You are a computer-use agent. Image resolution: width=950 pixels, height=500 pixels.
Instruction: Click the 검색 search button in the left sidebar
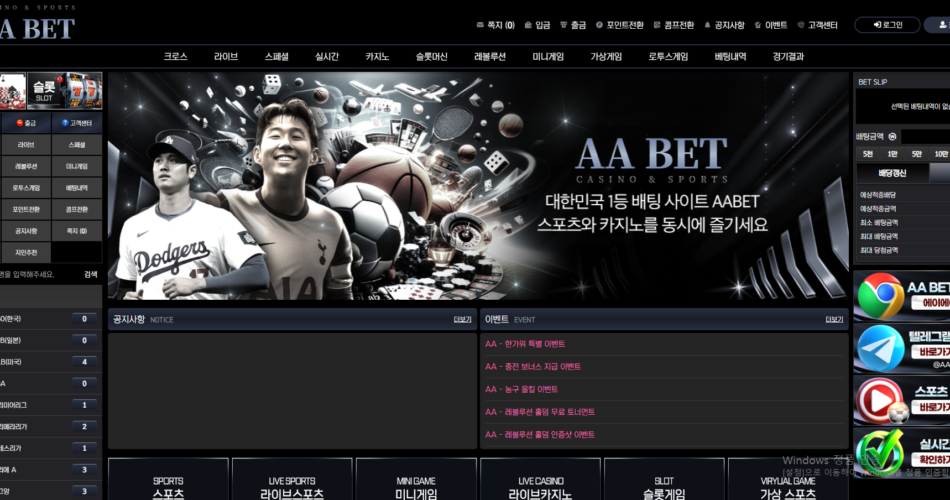click(x=90, y=275)
